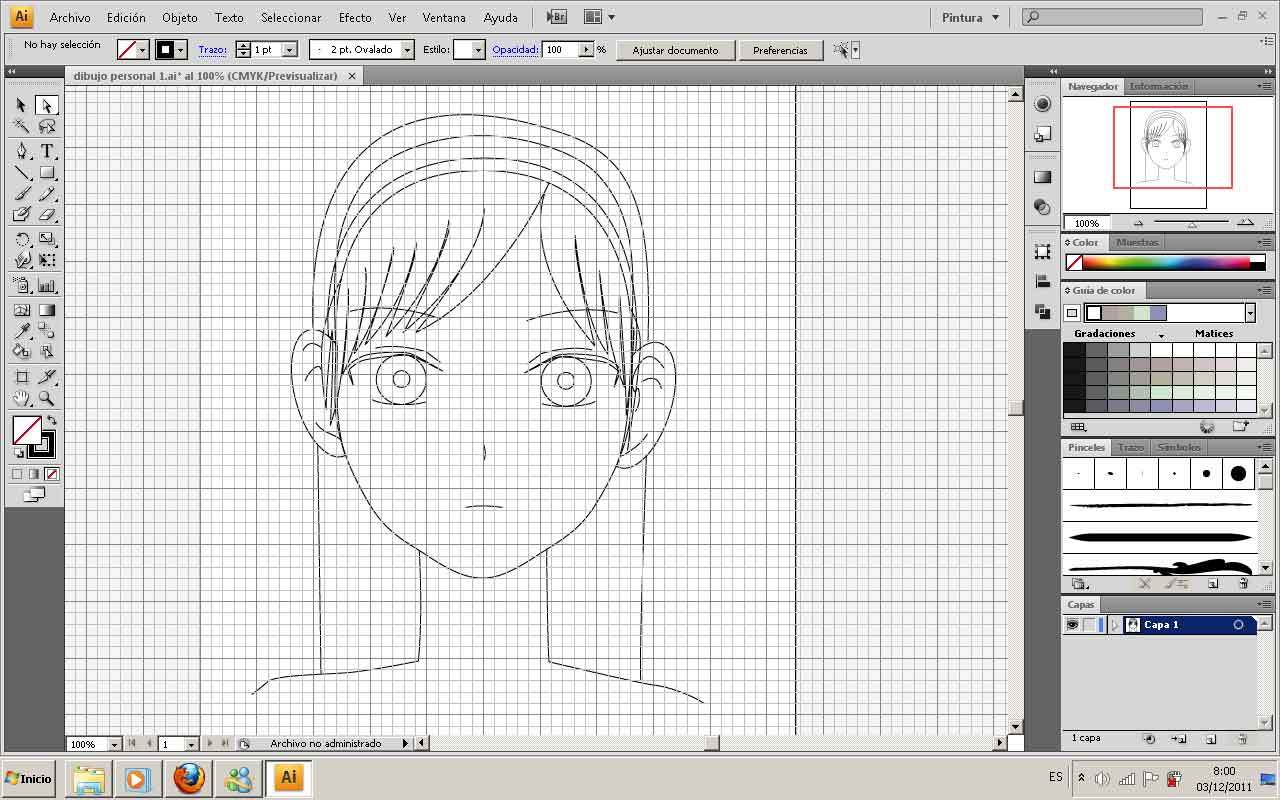Select the Direct Selection tool
The width and height of the screenshot is (1280, 800).
(x=46, y=105)
